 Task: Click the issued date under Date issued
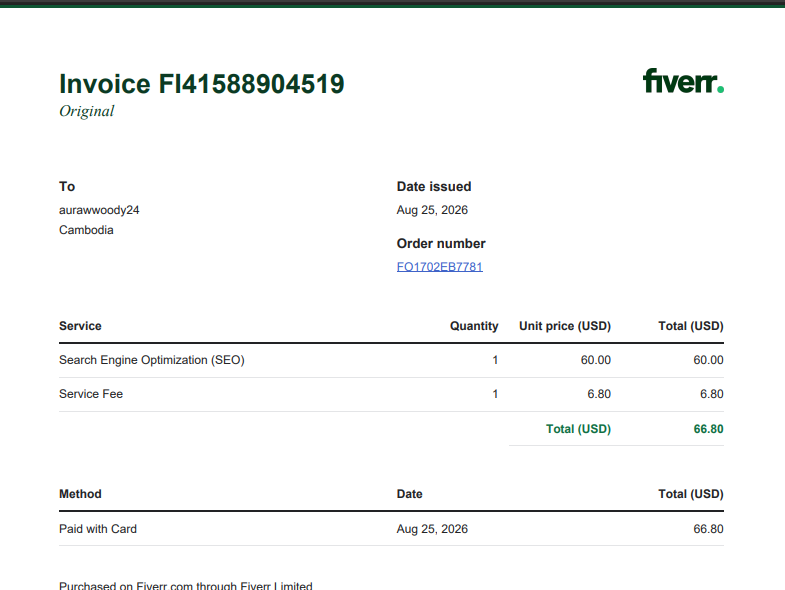pos(432,210)
